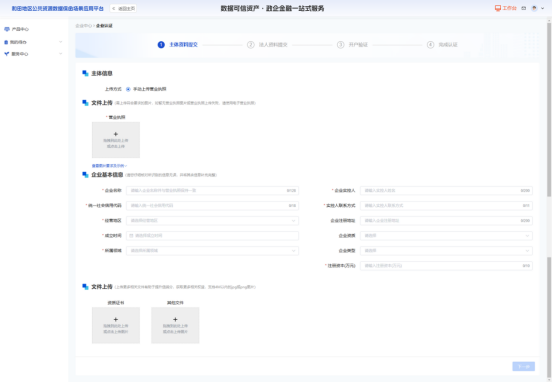Open the 所属领域 dropdown
The width and height of the screenshot is (553, 382).
[212, 251]
